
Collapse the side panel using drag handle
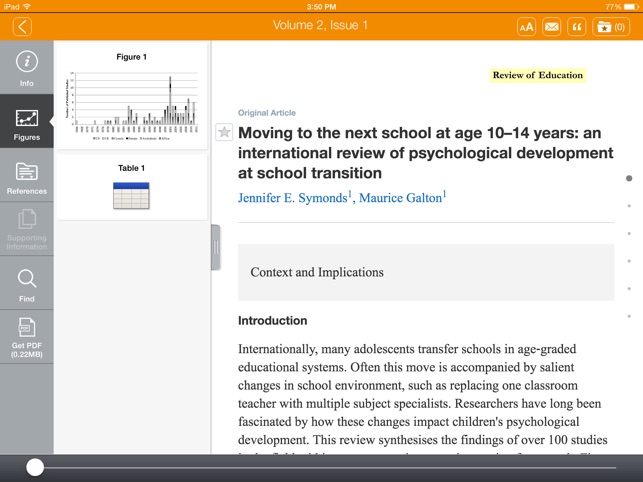(215, 247)
